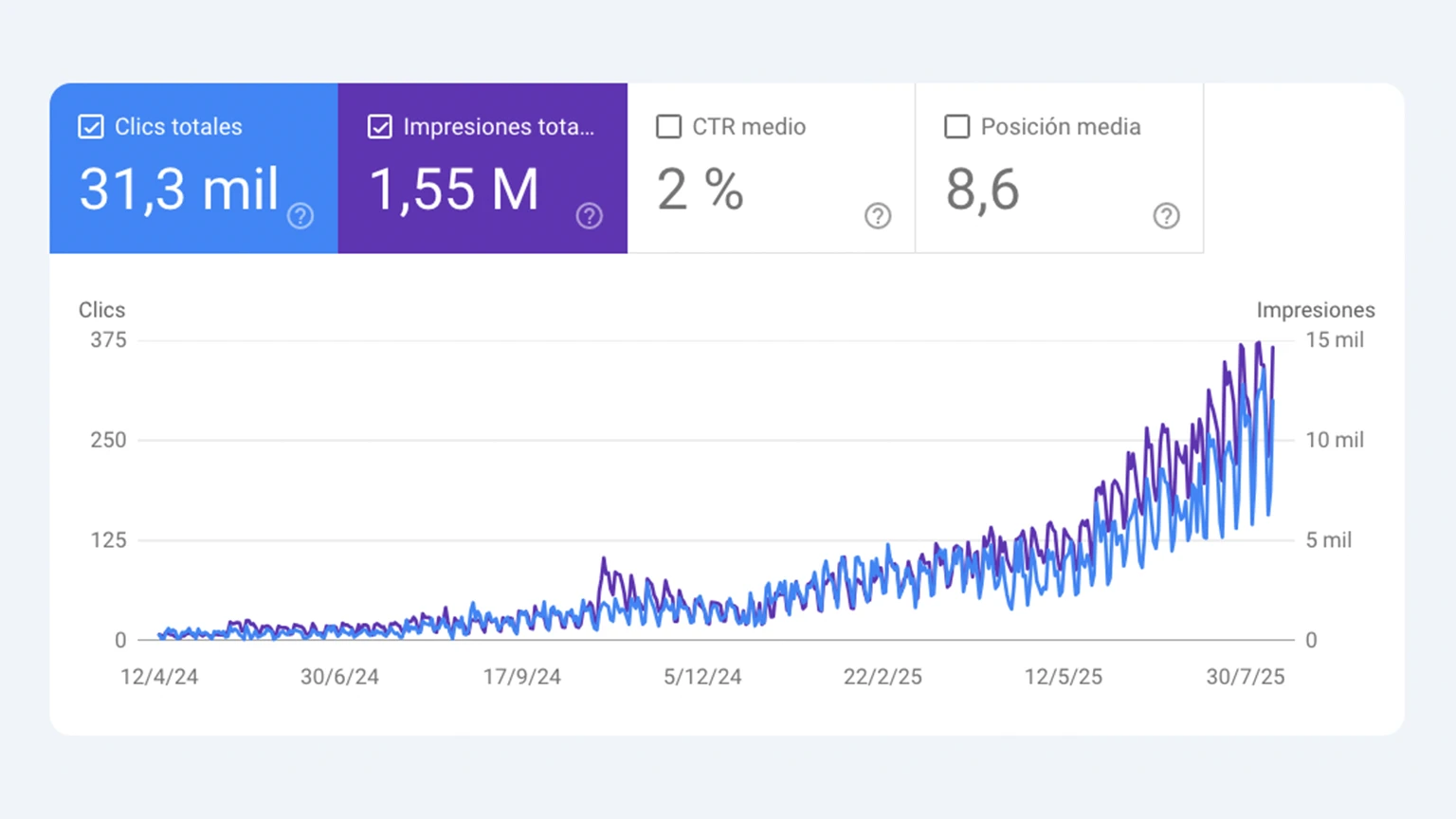This screenshot has height=819, width=1456.
Task: Click the 5/12/24 axis date
Action: [702, 677]
